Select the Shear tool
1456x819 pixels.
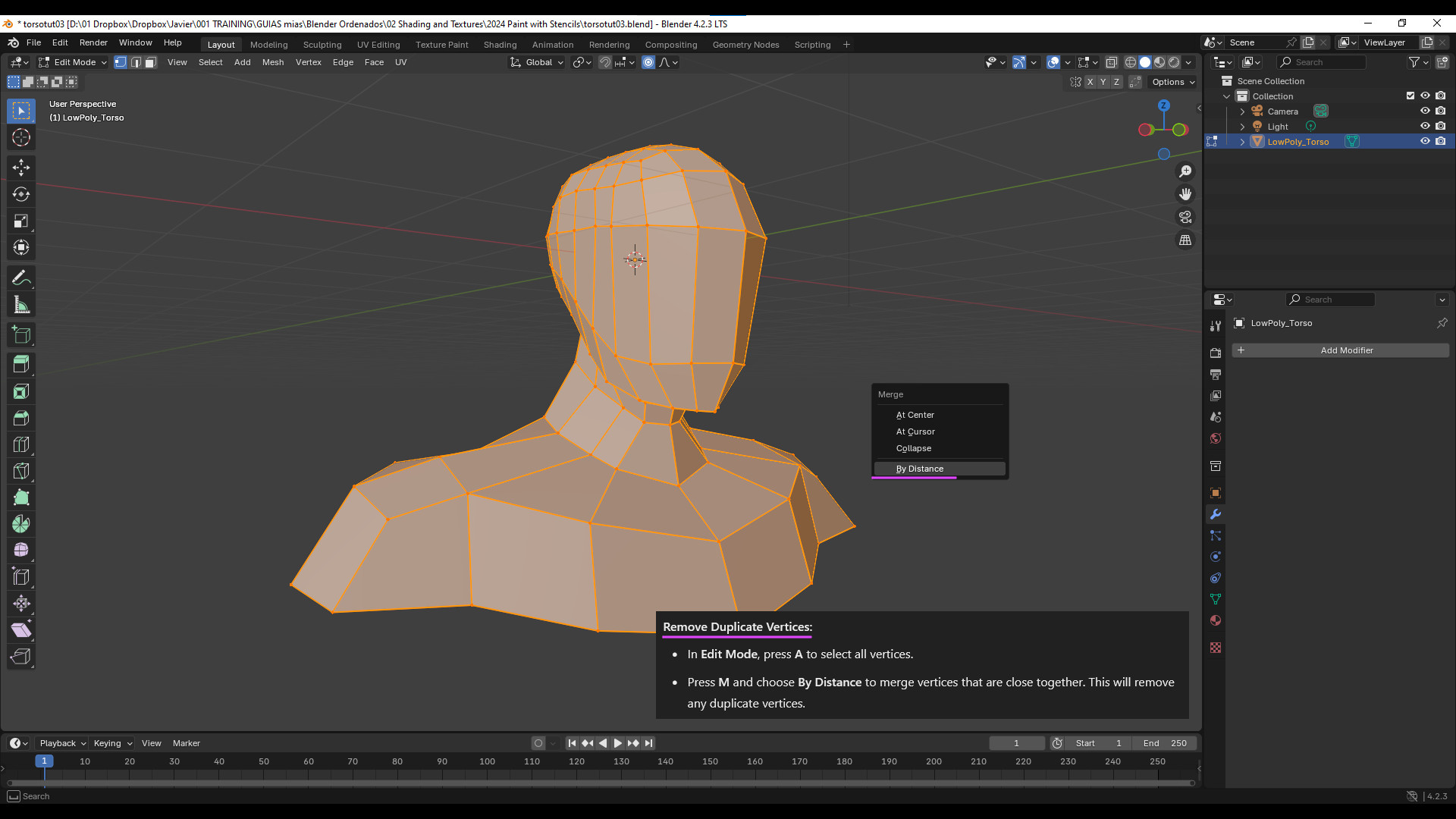[21, 630]
